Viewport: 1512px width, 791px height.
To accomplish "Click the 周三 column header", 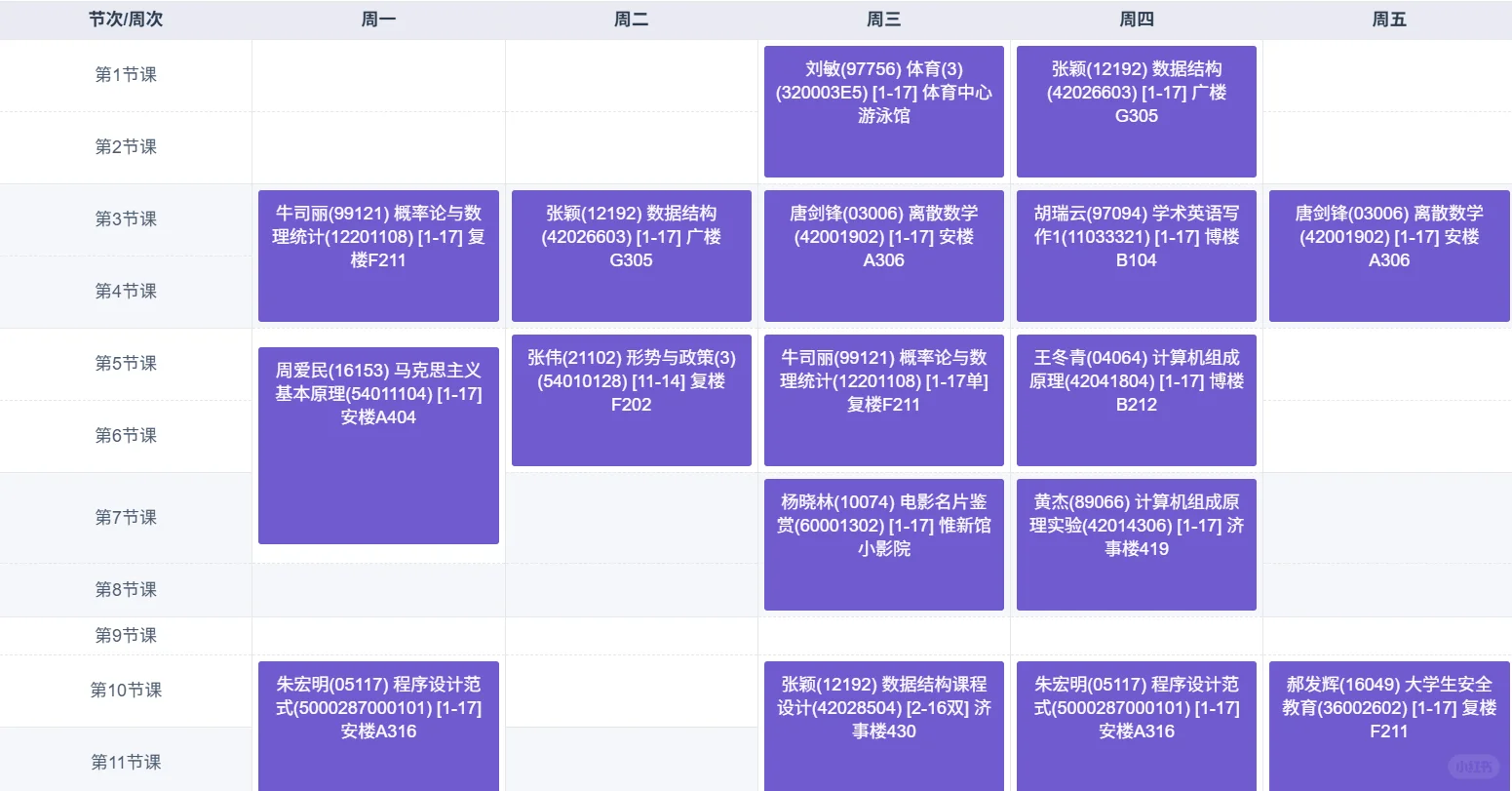I will pyautogui.click(x=883, y=19).
